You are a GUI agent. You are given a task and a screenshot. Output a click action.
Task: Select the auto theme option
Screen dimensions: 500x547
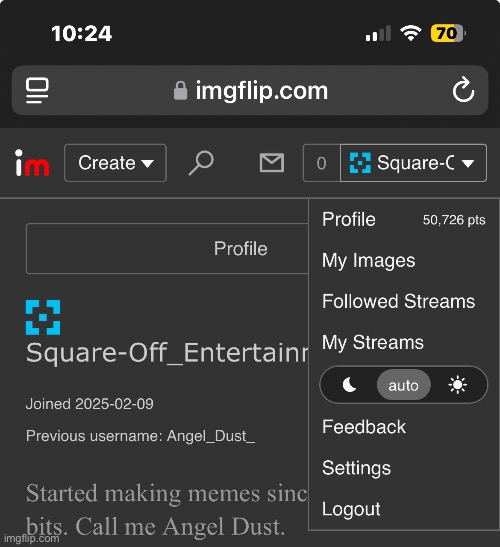point(404,385)
